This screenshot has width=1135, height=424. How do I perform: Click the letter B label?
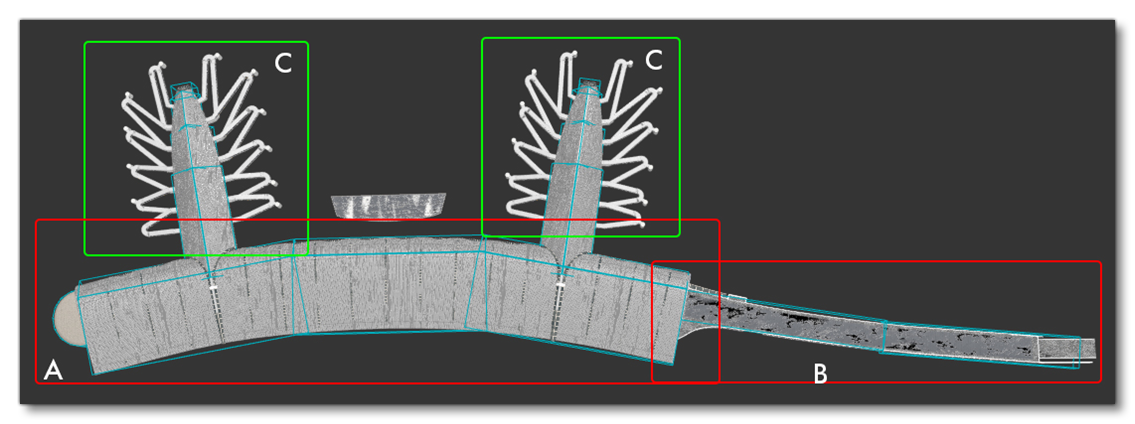[820, 374]
